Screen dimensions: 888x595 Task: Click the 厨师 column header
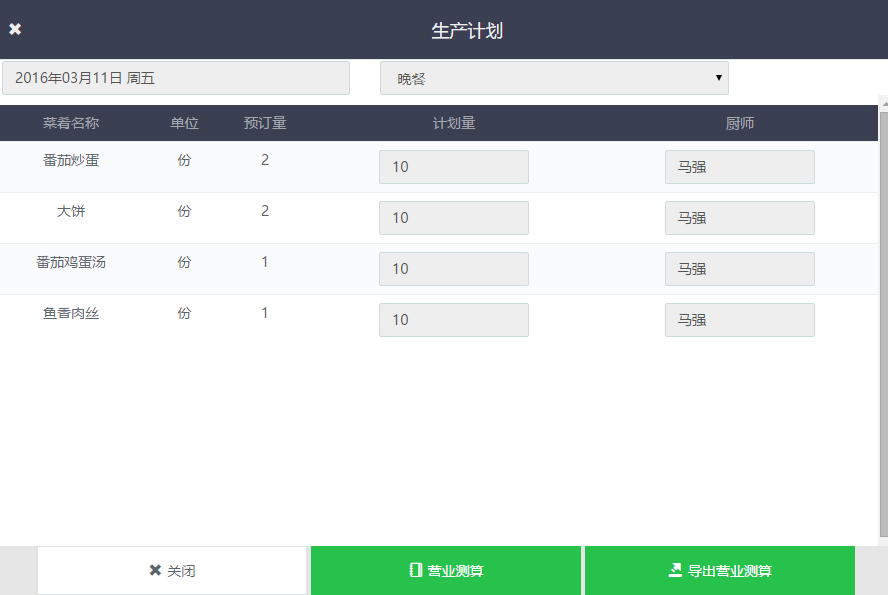740,123
